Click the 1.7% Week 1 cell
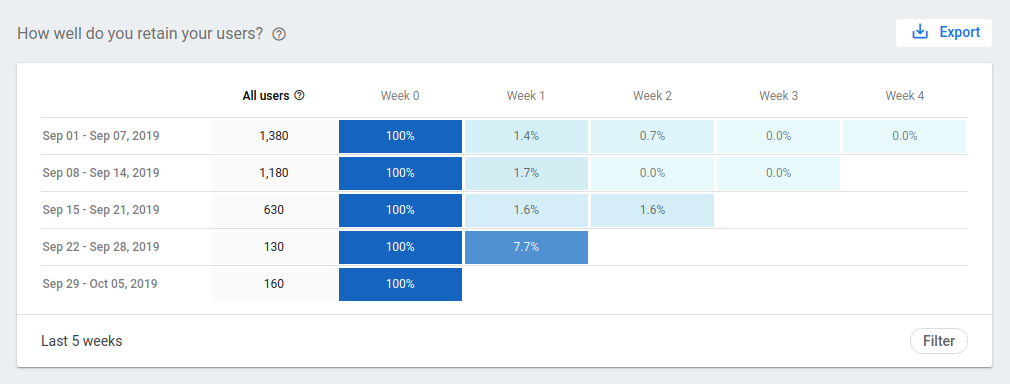The width and height of the screenshot is (1010, 384). click(x=526, y=173)
